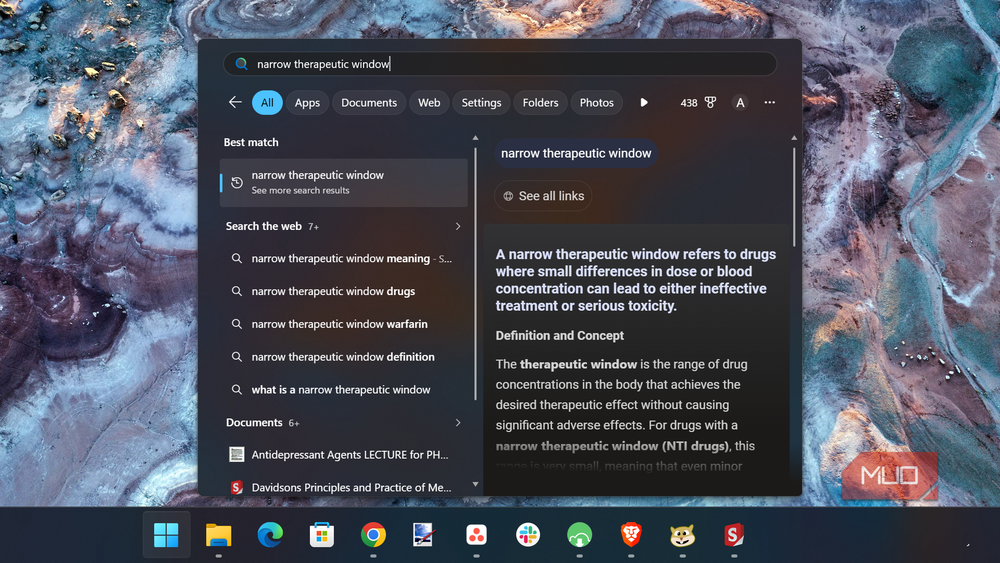Select suggestion narrow therapeutic window drugs
This screenshot has height=563, width=1000.
(x=343, y=291)
